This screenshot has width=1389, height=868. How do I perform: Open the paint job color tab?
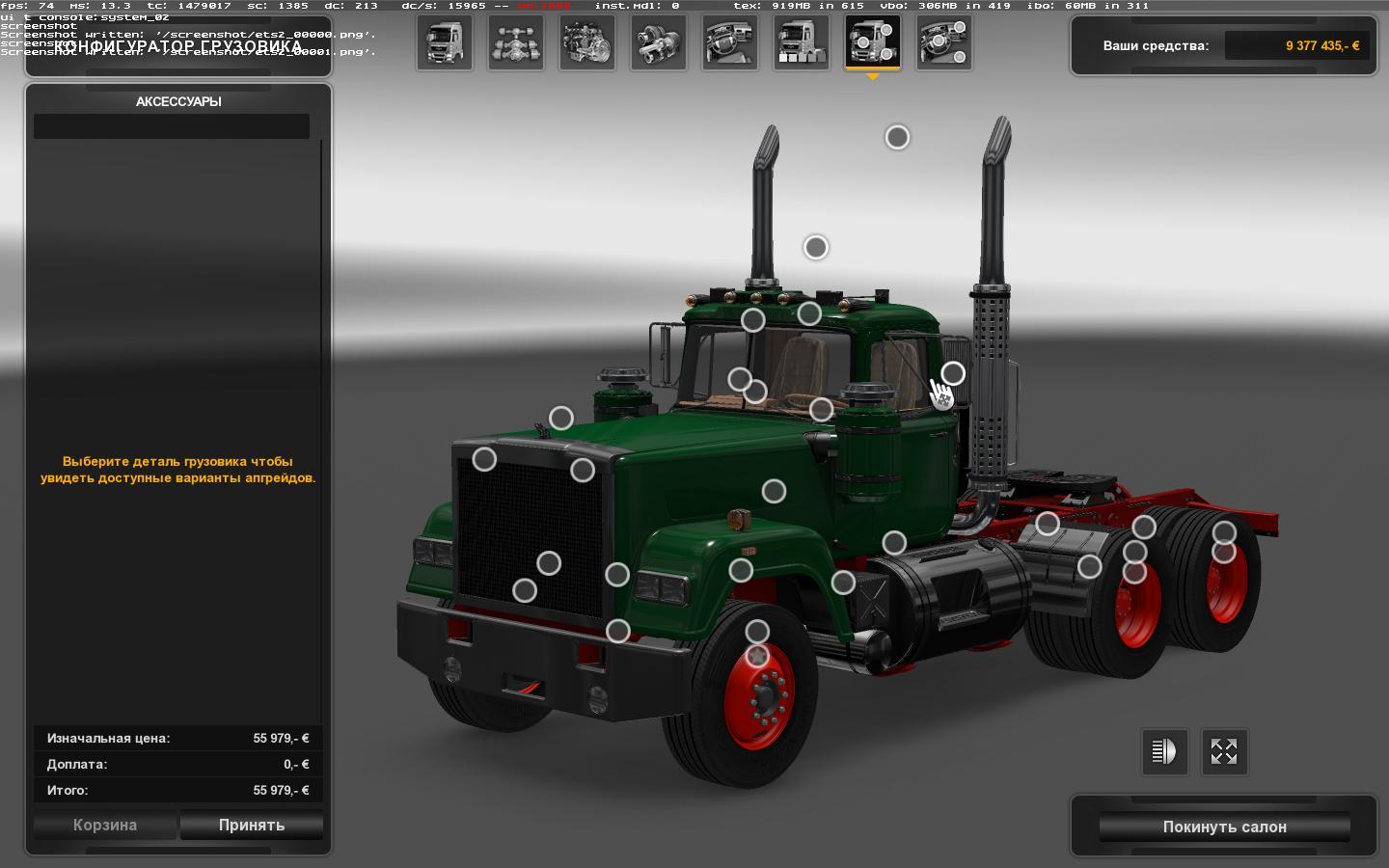click(x=802, y=43)
